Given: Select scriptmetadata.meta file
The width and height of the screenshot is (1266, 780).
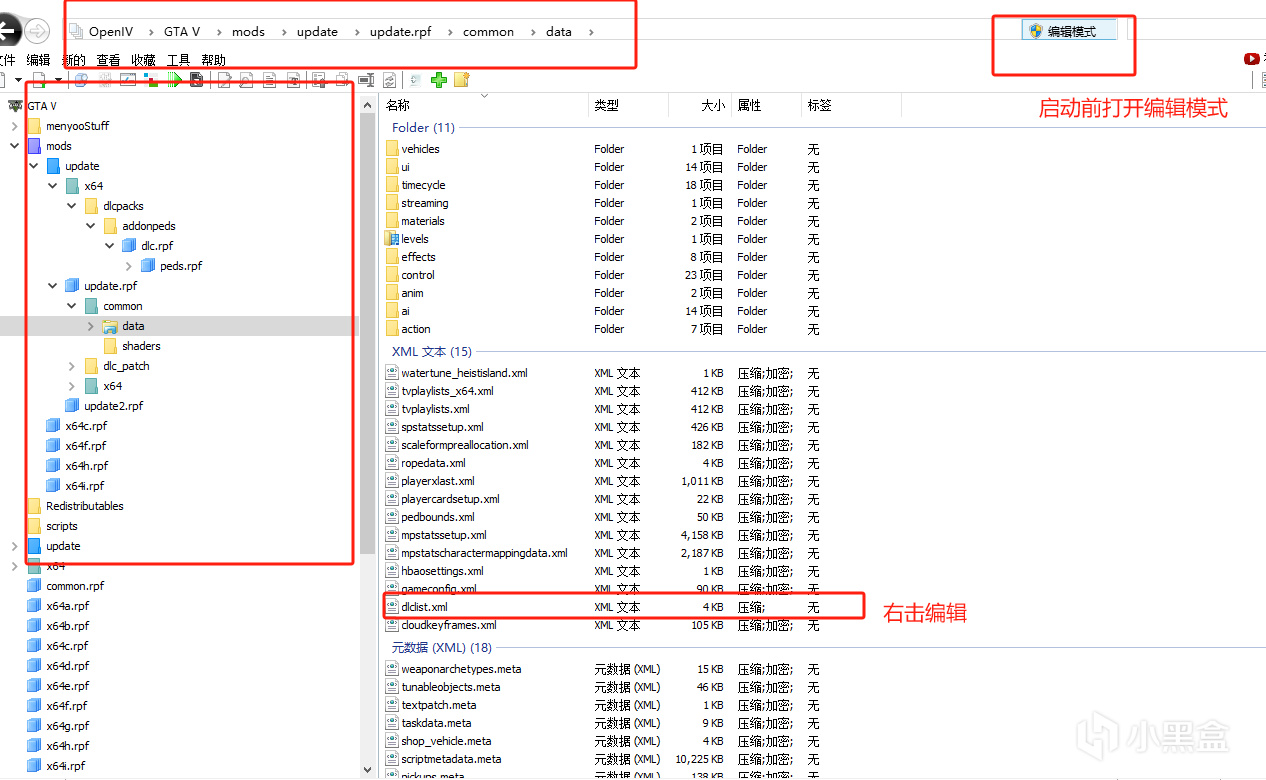Looking at the screenshot, I should [451, 759].
